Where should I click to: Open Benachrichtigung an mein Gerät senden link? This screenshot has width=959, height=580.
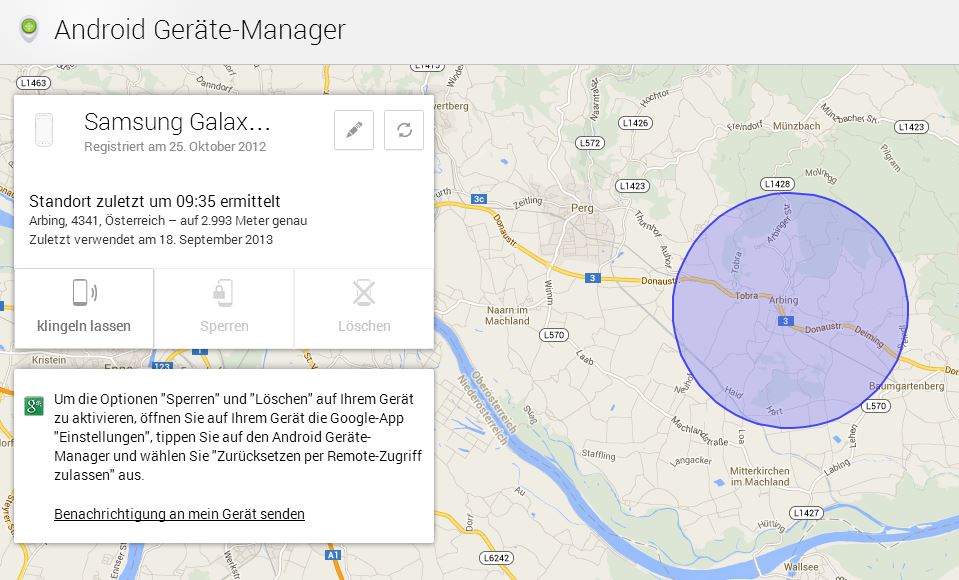179,514
